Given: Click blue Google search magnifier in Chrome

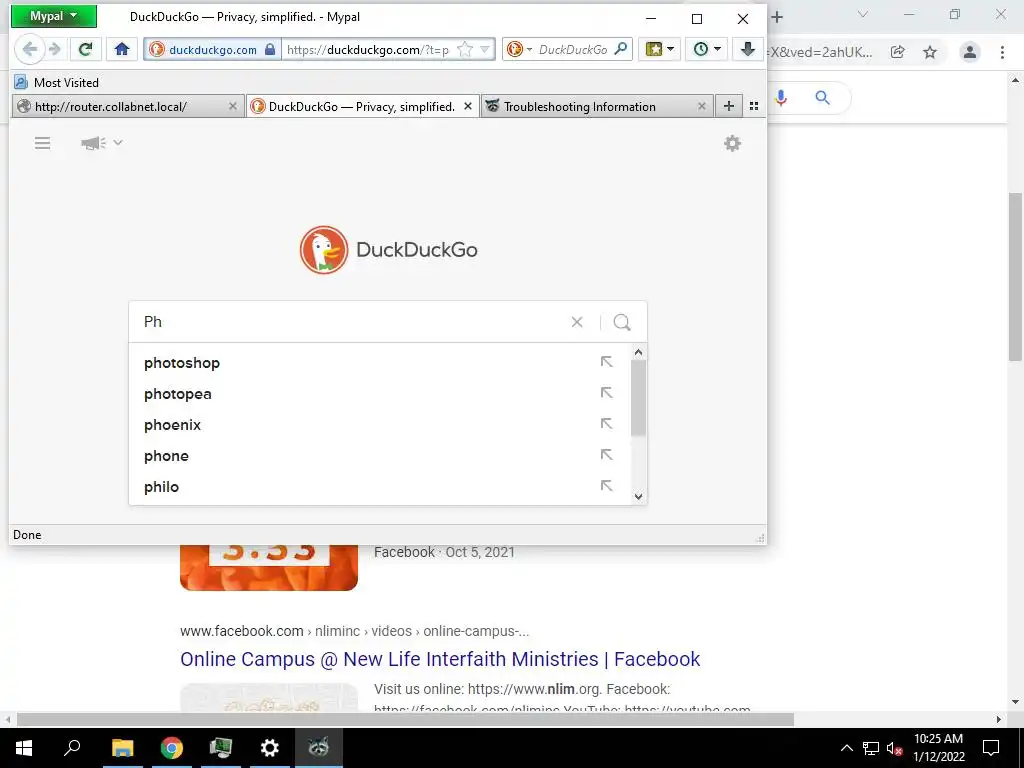Looking at the screenshot, I should pos(822,98).
